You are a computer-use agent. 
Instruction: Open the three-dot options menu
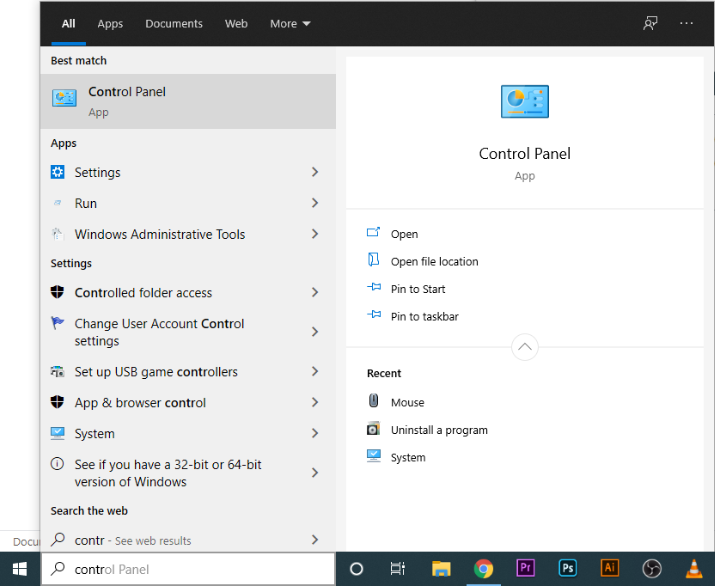(686, 23)
